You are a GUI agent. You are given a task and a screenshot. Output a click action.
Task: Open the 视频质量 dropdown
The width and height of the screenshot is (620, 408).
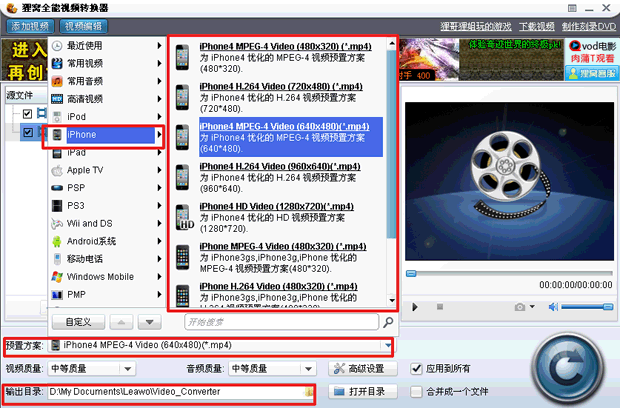(x=92, y=369)
